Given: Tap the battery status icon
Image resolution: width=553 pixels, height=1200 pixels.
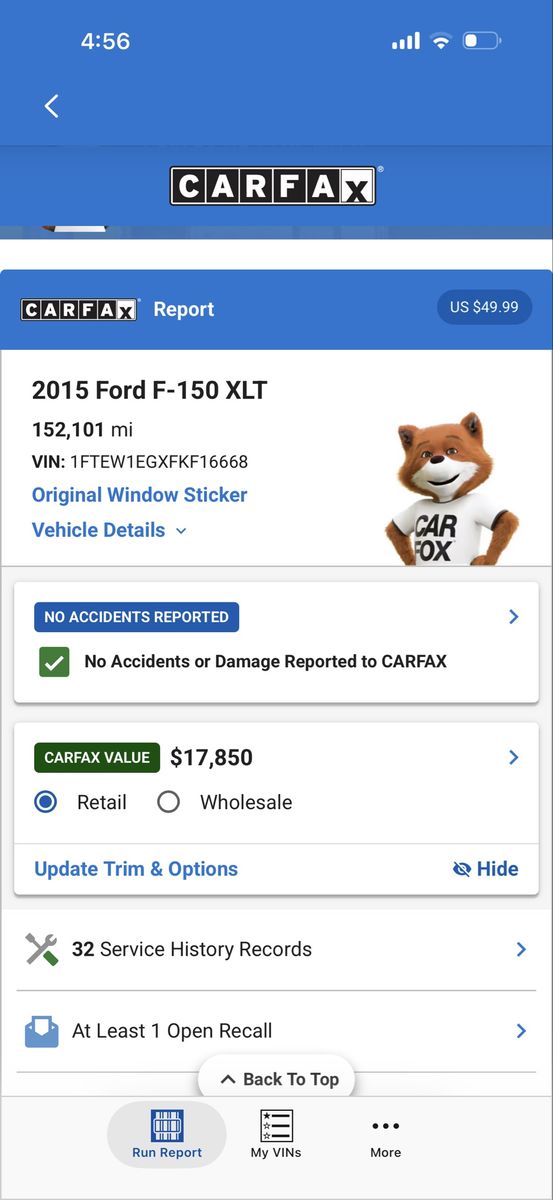Looking at the screenshot, I should coord(481,41).
